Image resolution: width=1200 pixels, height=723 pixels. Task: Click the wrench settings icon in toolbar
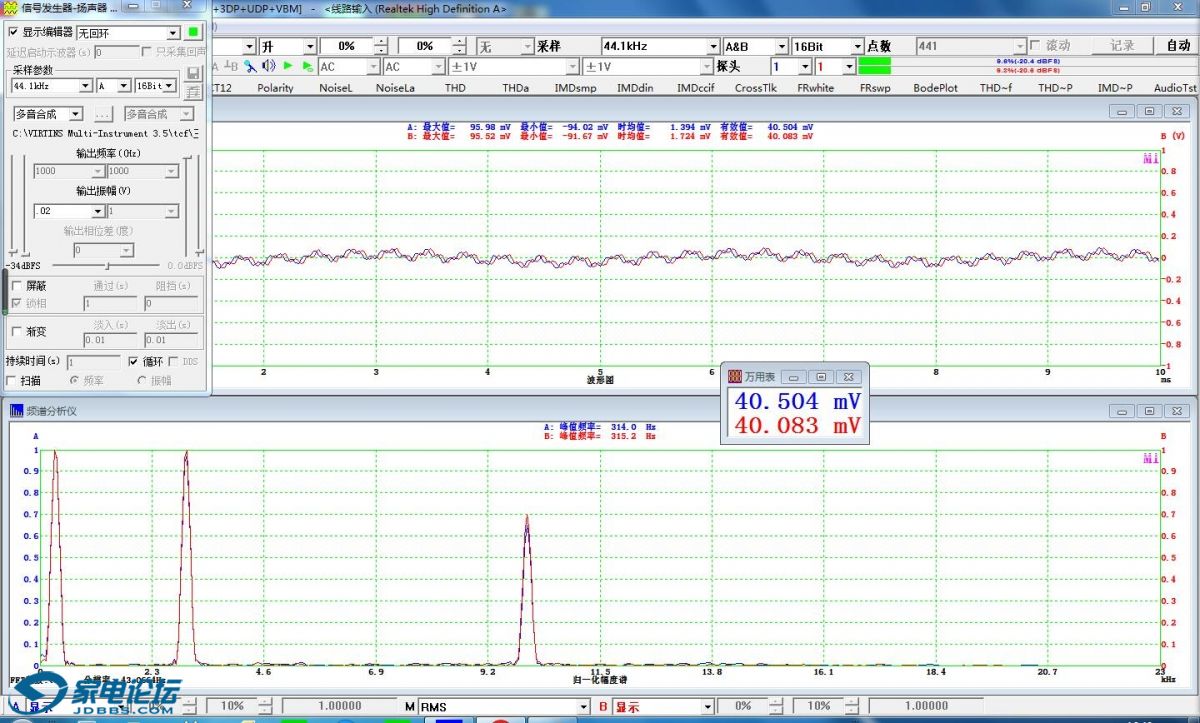tap(249, 66)
